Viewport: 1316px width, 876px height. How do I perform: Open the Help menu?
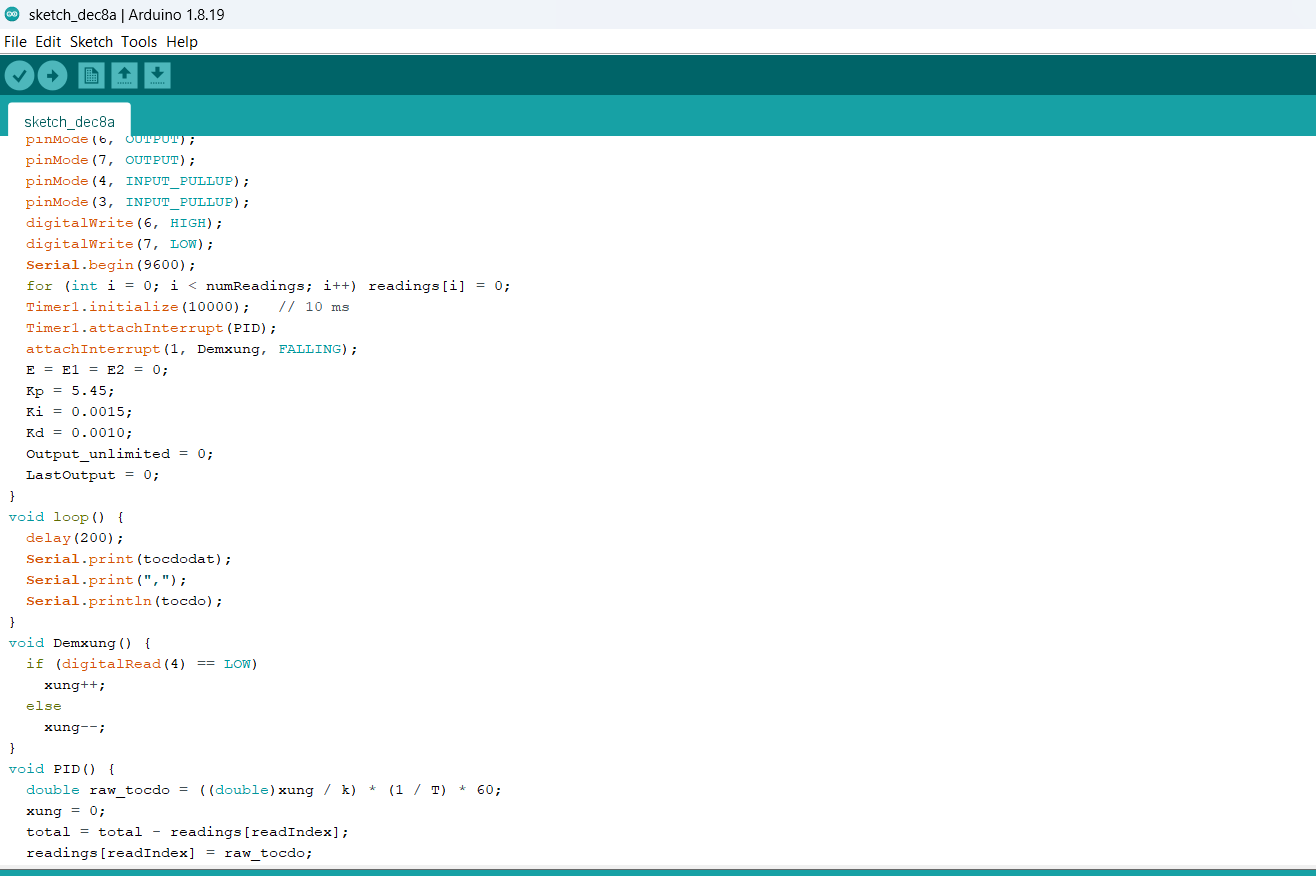tap(182, 42)
